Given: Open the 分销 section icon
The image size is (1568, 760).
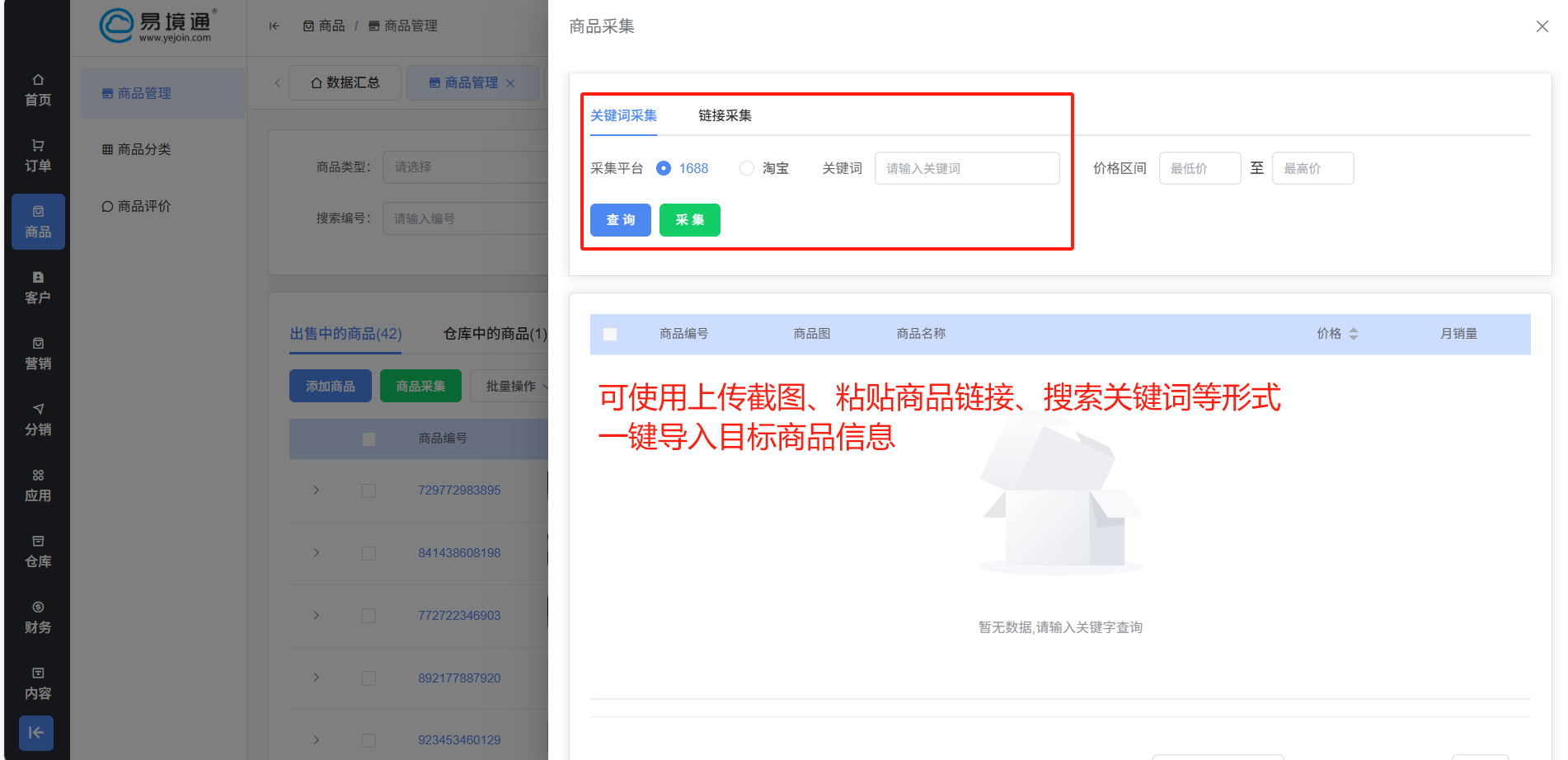Looking at the screenshot, I should (x=37, y=419).
